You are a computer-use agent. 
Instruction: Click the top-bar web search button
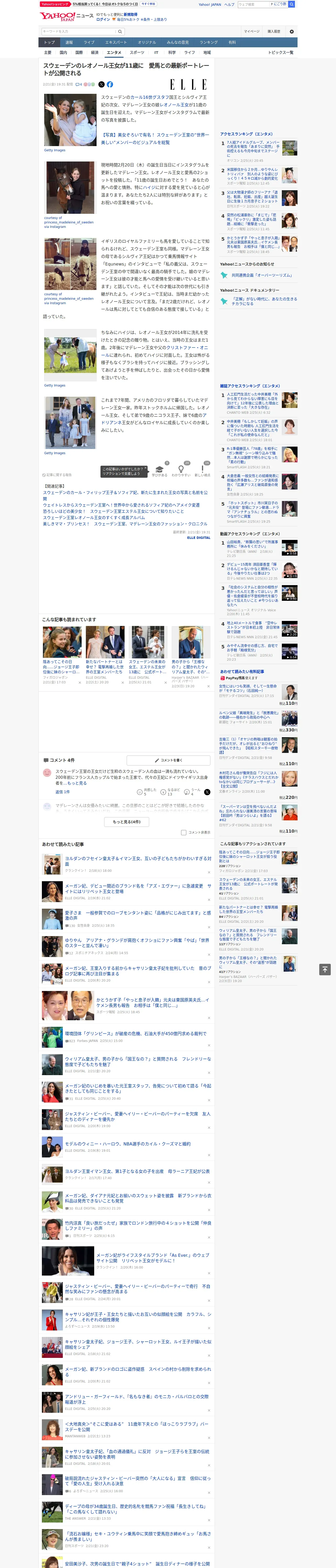tap(292, 4)
